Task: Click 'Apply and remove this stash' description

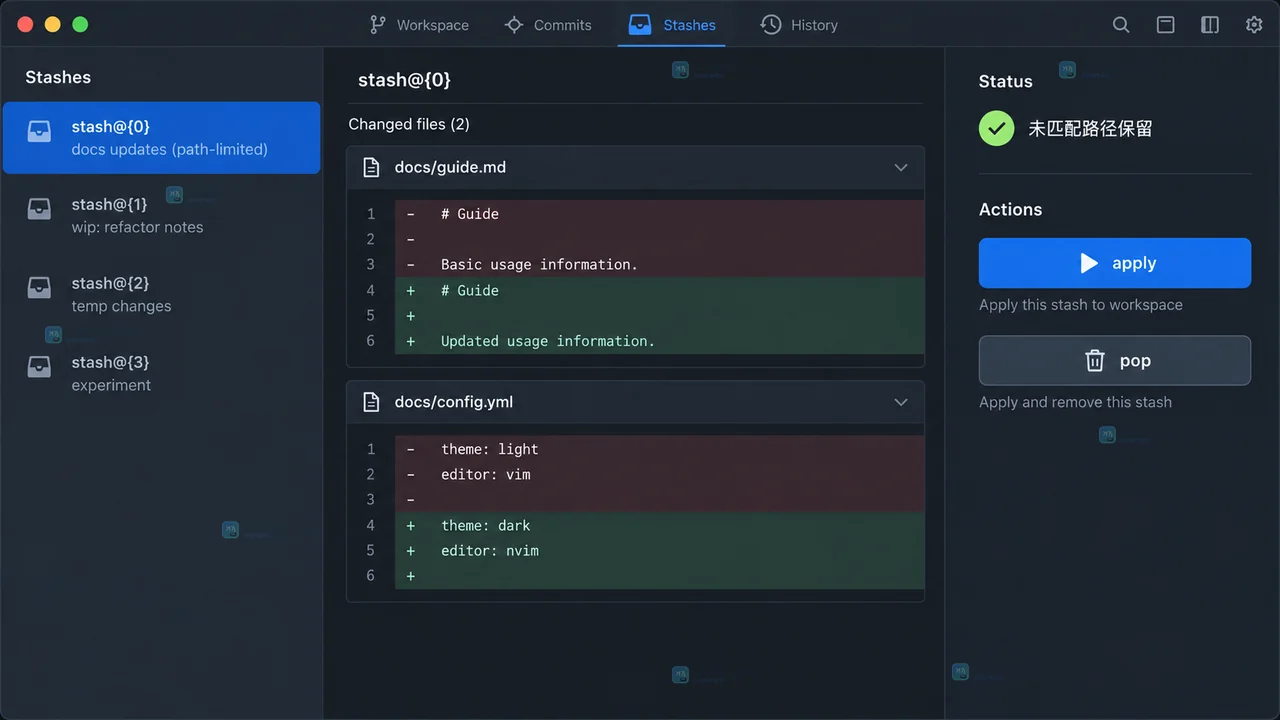Action: click(x=1075, y=402)
